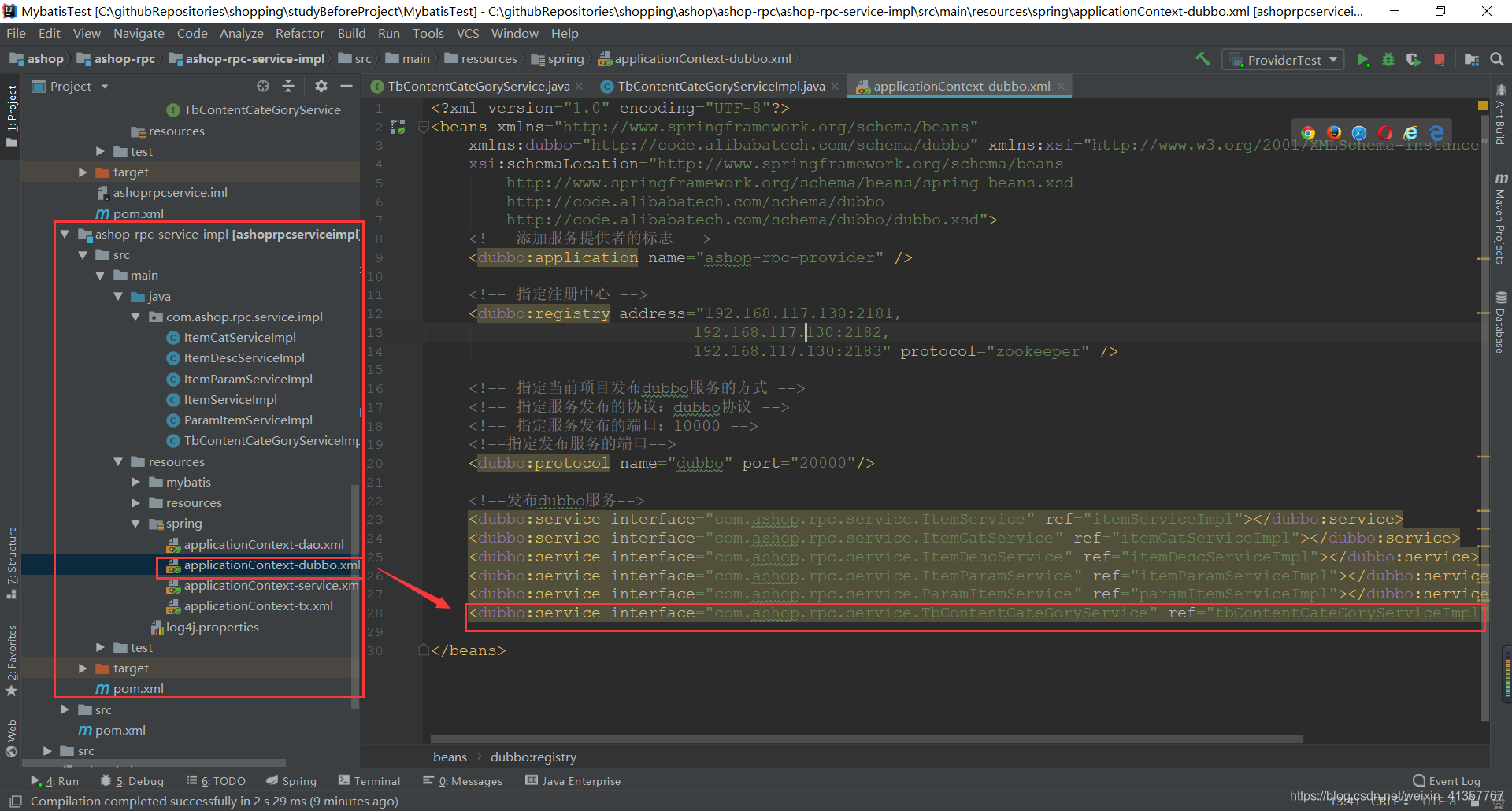The height and width of the screenshot is (811, 1512).
Task: Toggle the 1: Project side tab
Action: [x=11, y=117]
